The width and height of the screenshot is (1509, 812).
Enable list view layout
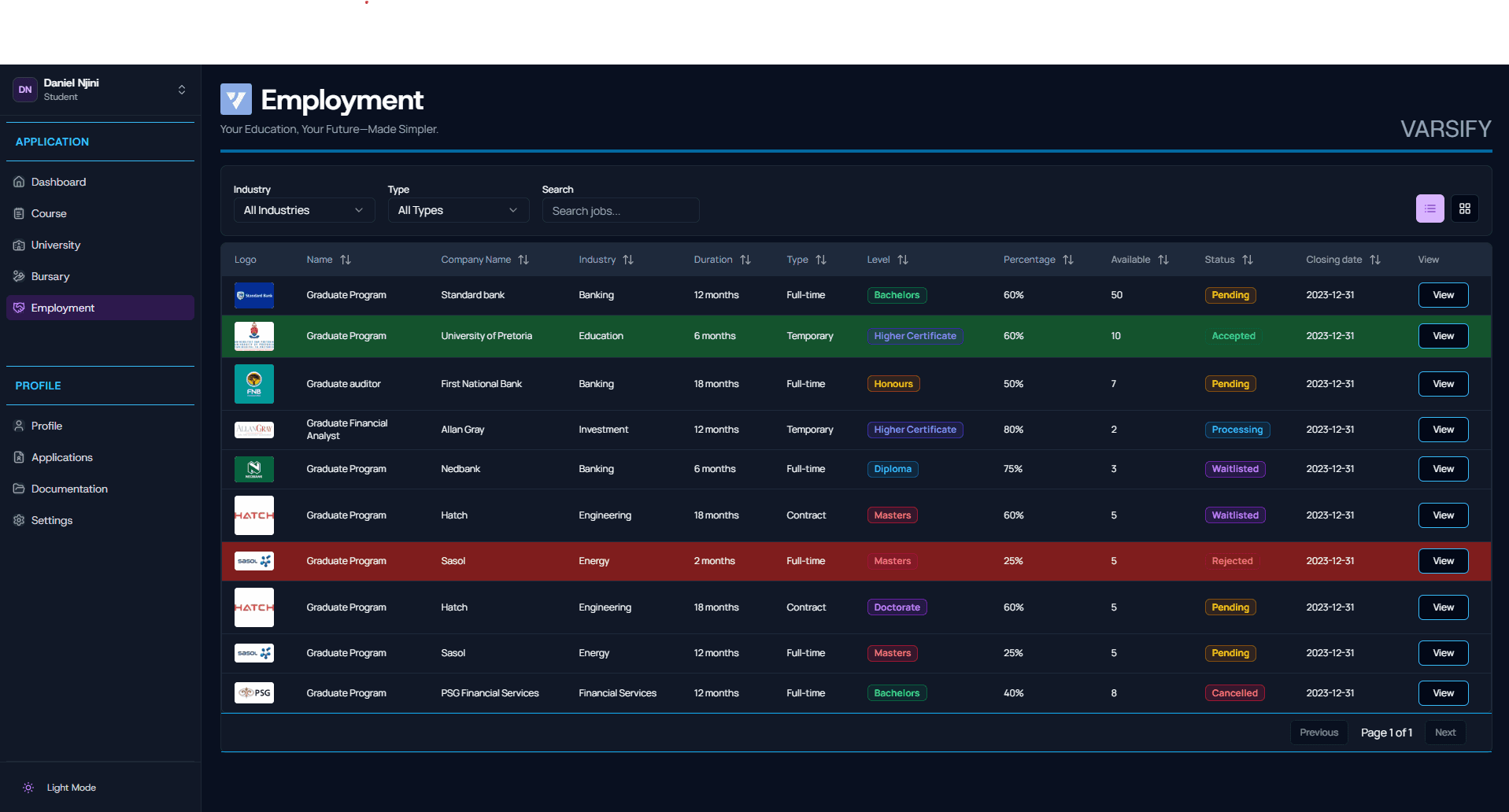tap(1429, 209)
